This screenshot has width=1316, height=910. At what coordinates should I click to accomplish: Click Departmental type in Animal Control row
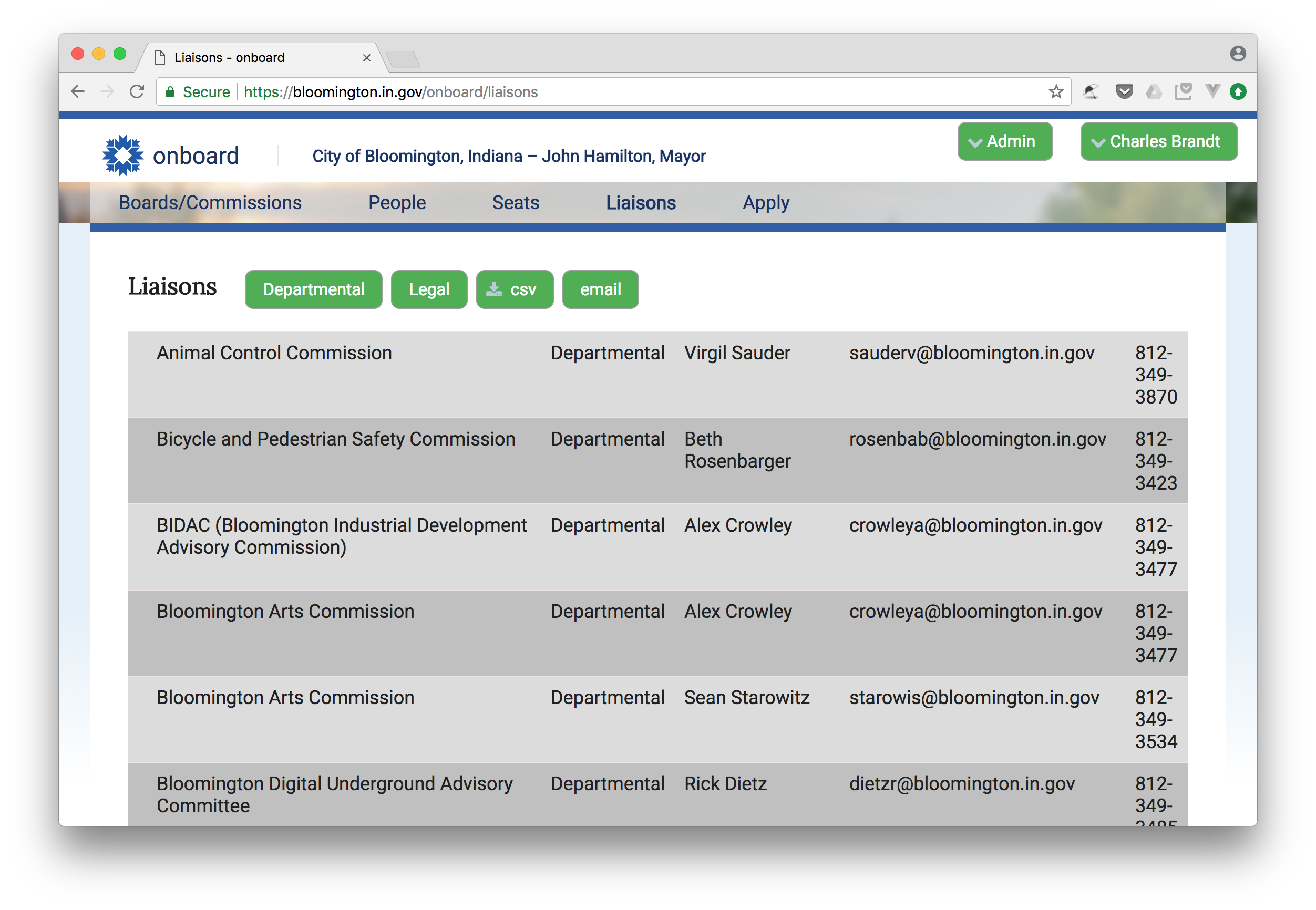(607, 353)
